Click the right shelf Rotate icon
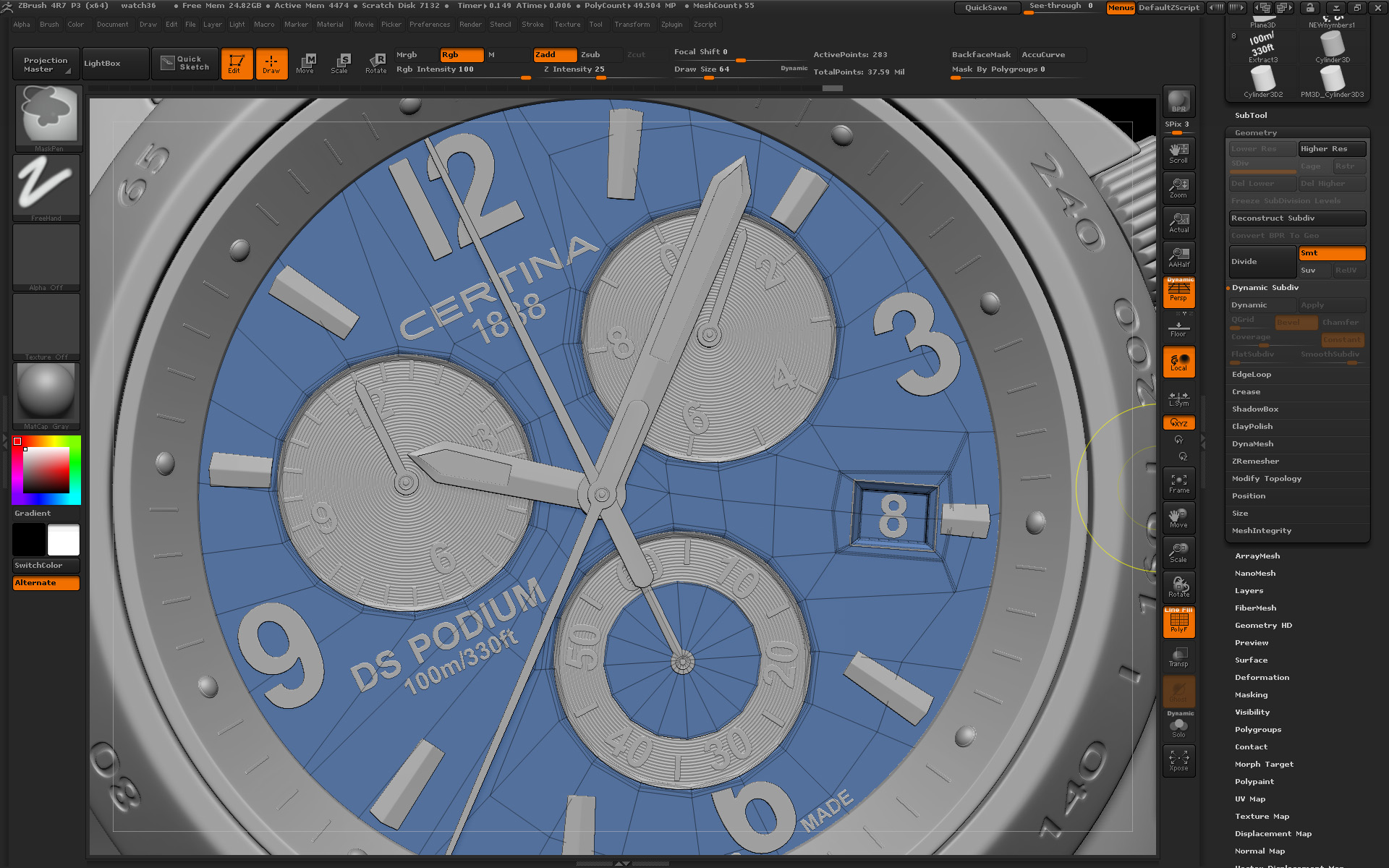This screenshot has height=868, width=1389. coord(1178,587)
